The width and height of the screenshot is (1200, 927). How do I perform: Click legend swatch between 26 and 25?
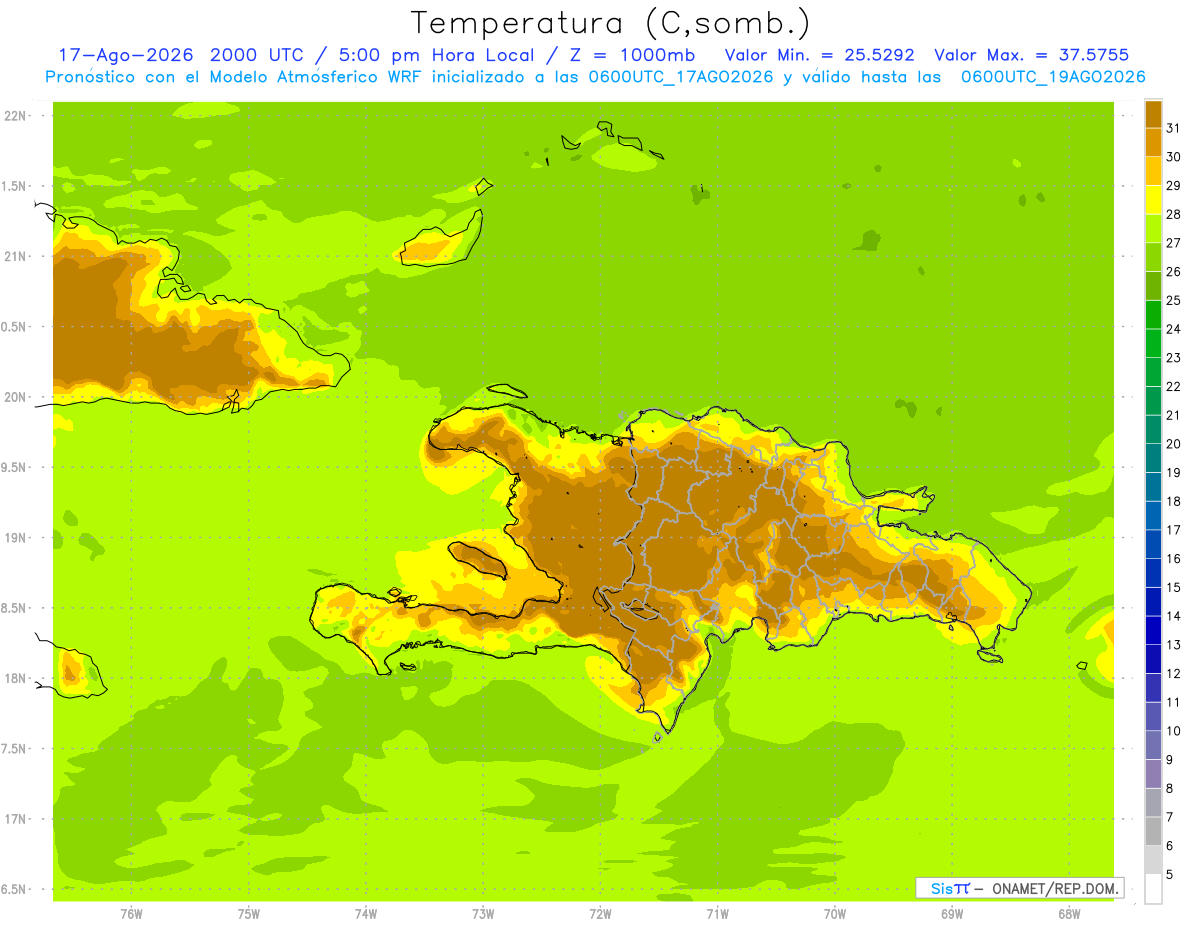coord(1153,286)
